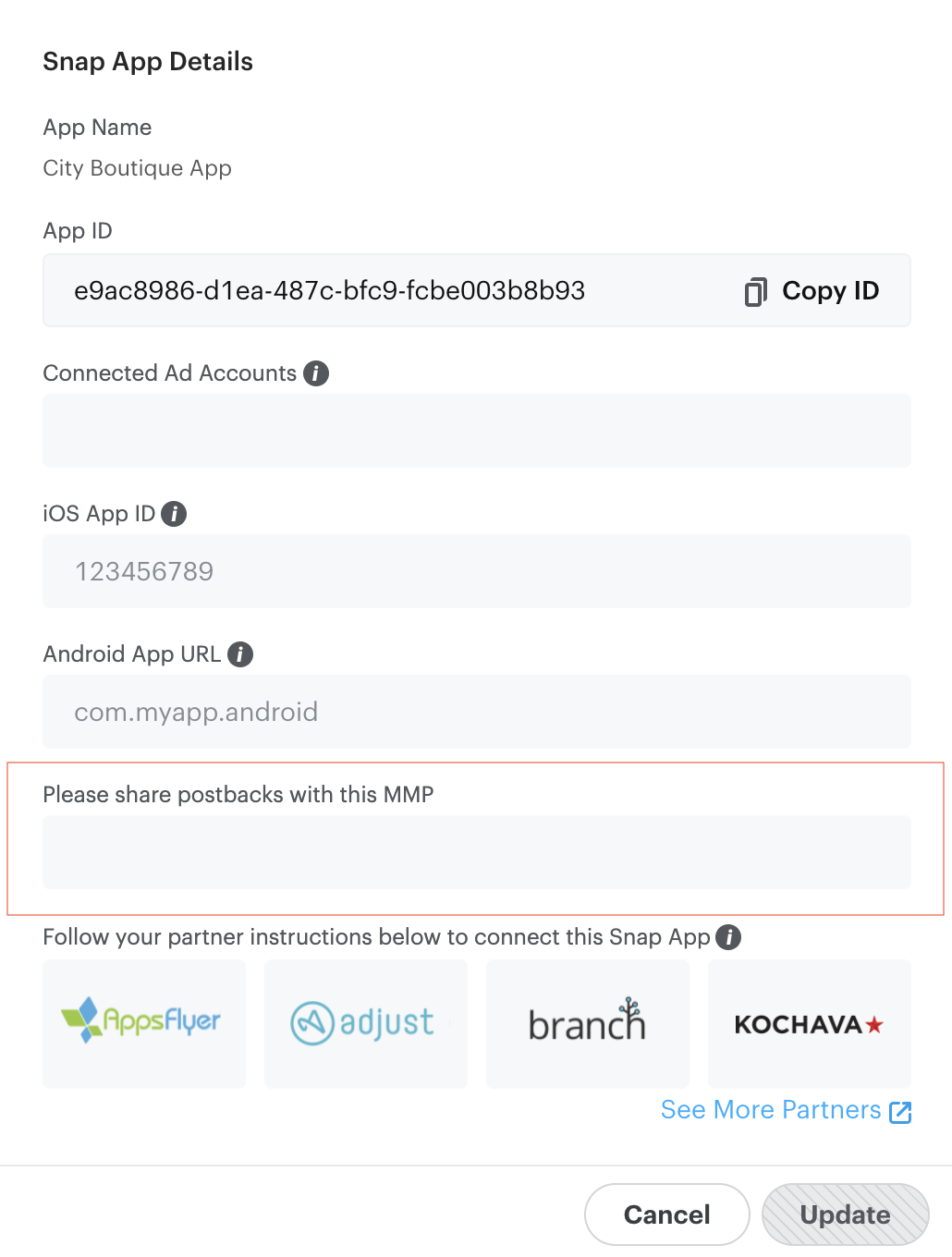
Task: Open the Connected Ad Accounts info tooltip
Action: (315, 372)
